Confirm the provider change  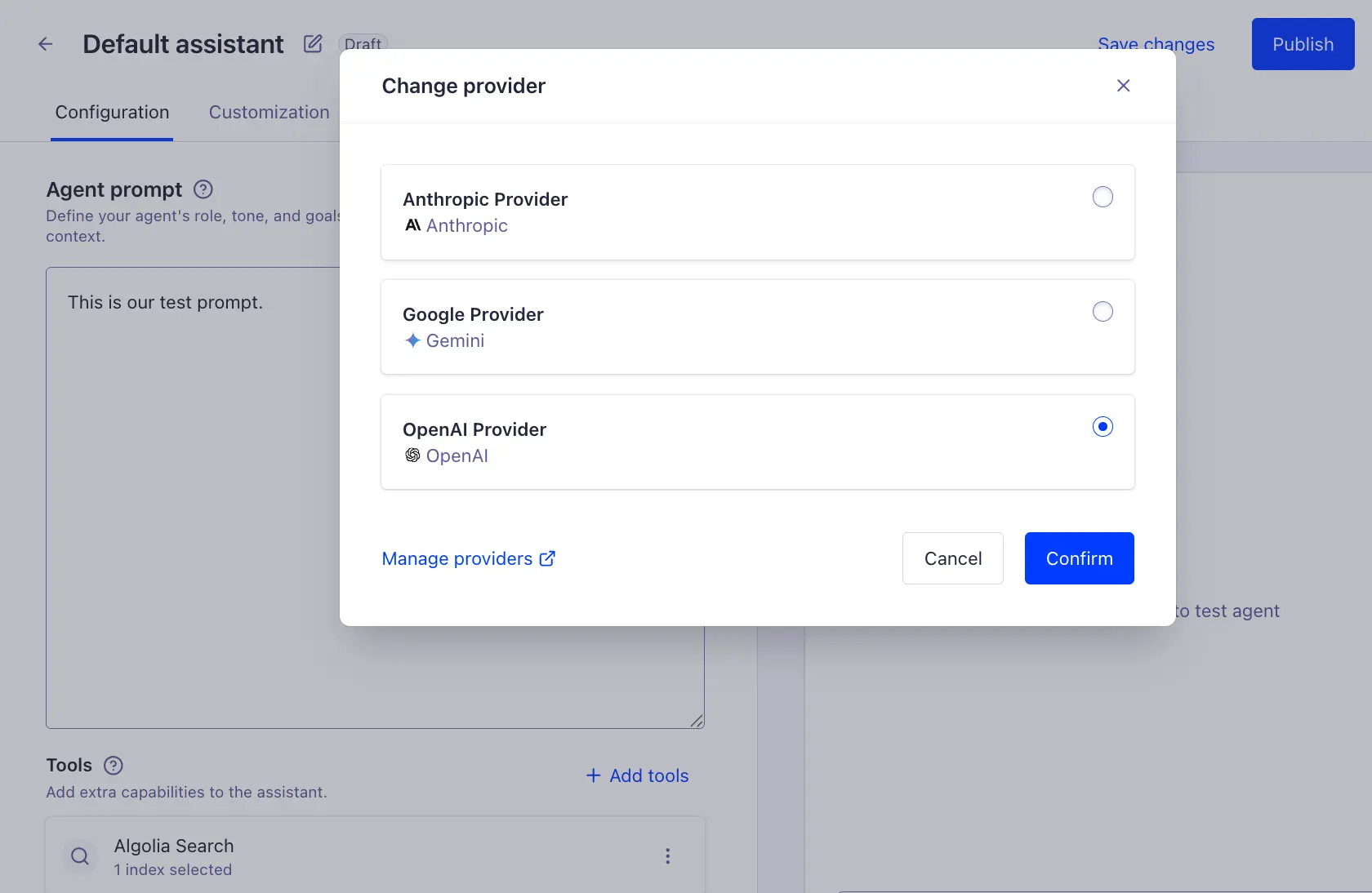(1079, 558)
